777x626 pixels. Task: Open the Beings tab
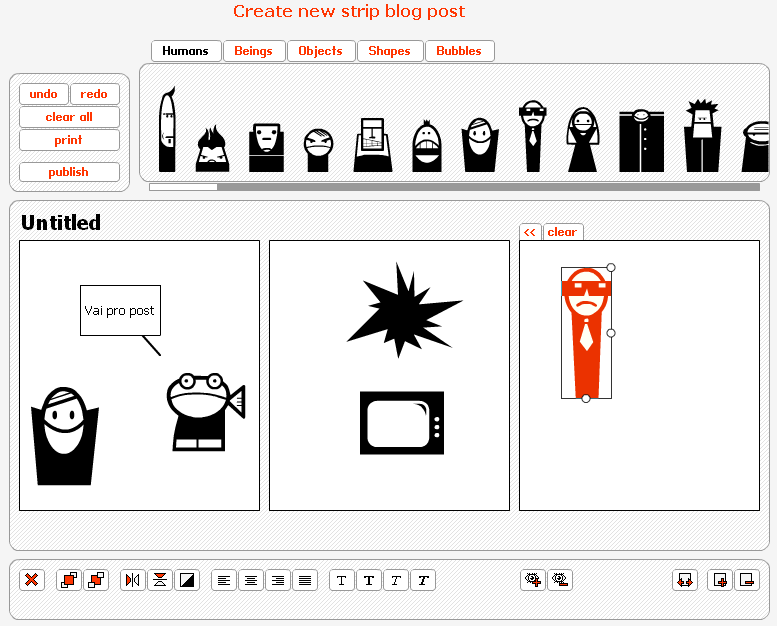click(x=254, y=51)
